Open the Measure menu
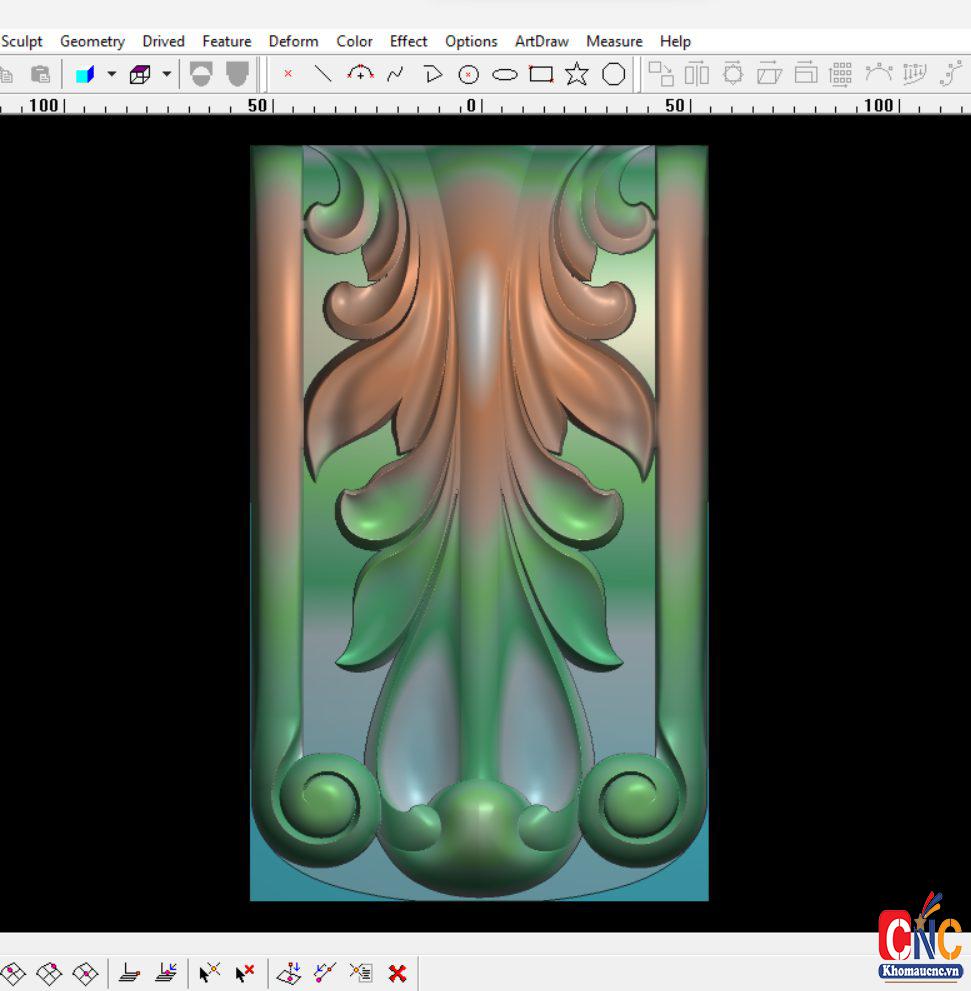 pyautogui.click(x=614, y=41)
